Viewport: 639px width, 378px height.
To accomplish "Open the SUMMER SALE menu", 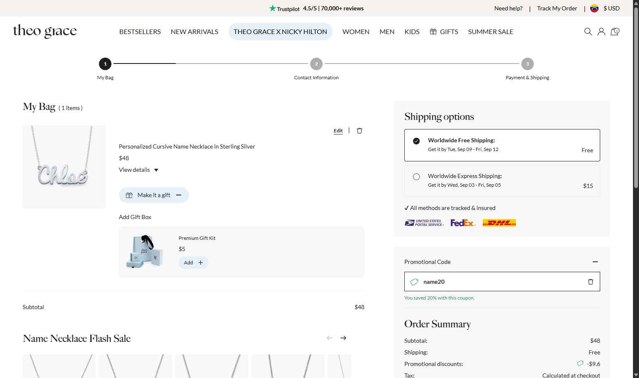I will coord(490,31).
